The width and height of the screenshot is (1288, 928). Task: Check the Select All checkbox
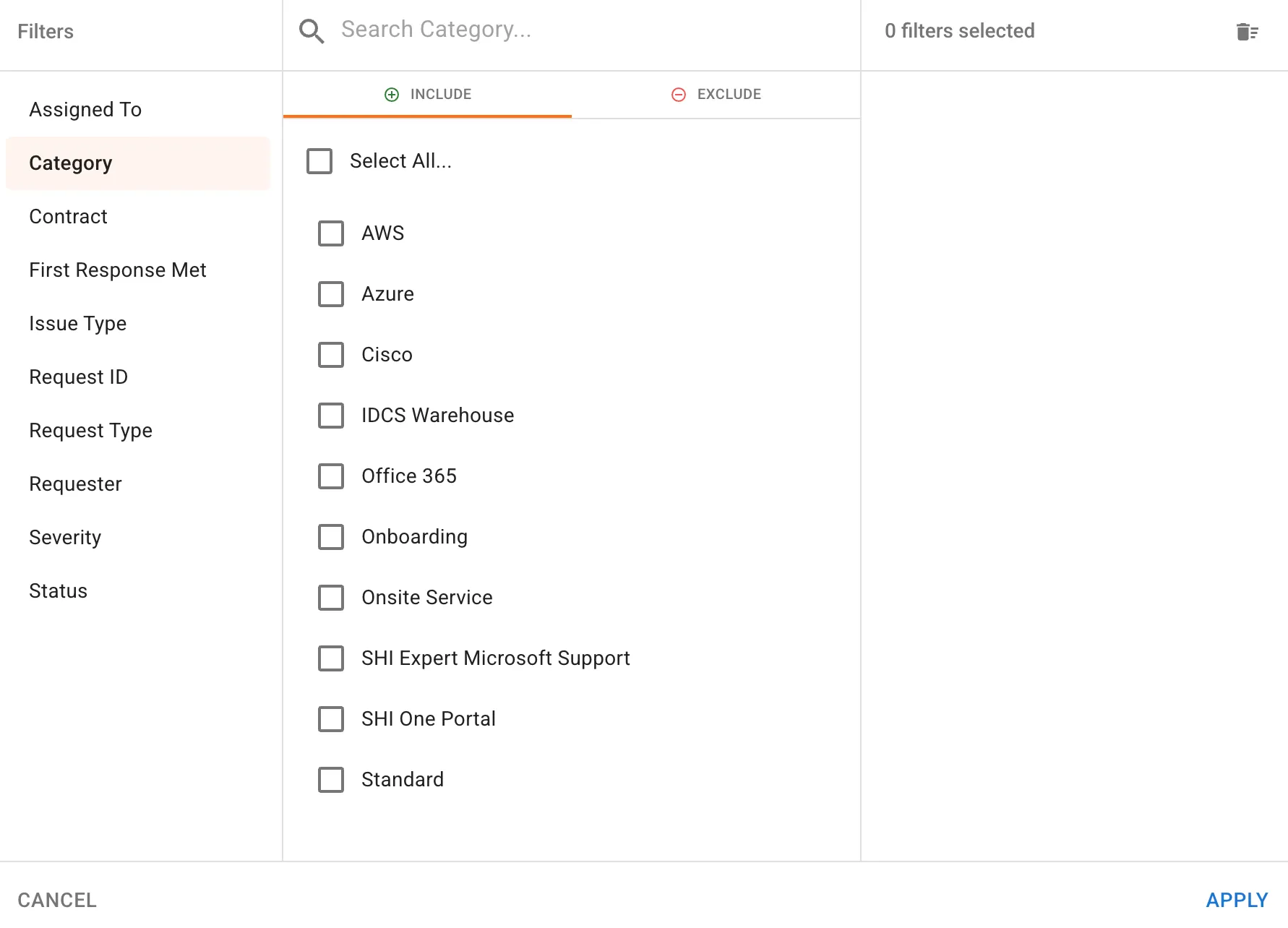tap(319, 161)
